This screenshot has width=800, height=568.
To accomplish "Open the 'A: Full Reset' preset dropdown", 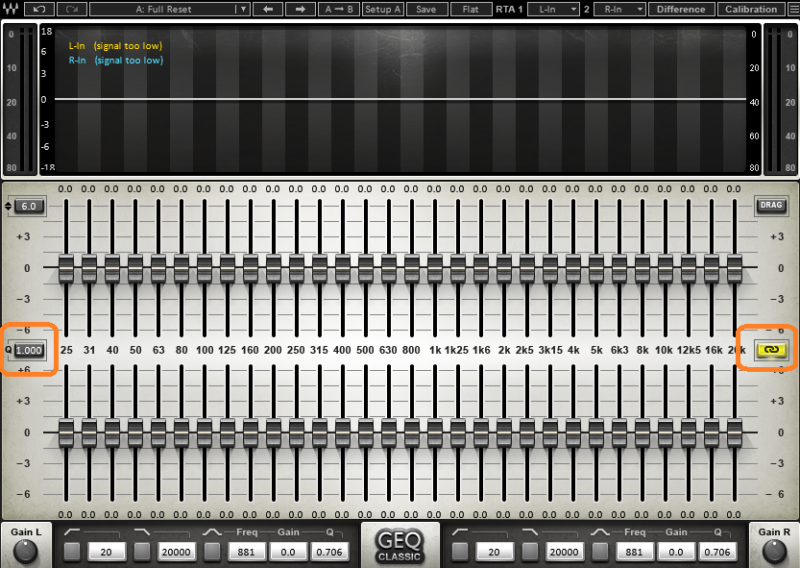I will 169,9.
